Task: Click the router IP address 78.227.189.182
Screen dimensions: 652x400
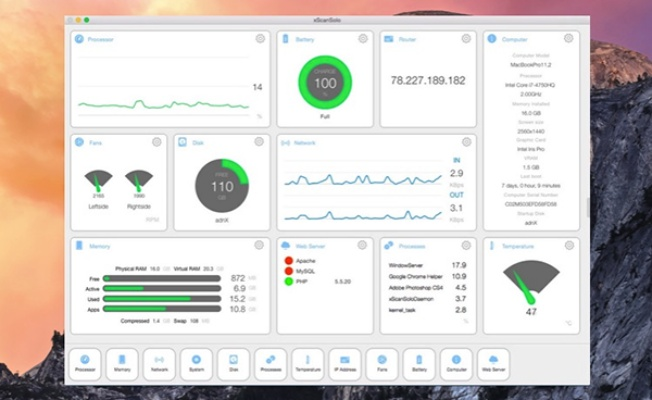Action: pos(428,80)
